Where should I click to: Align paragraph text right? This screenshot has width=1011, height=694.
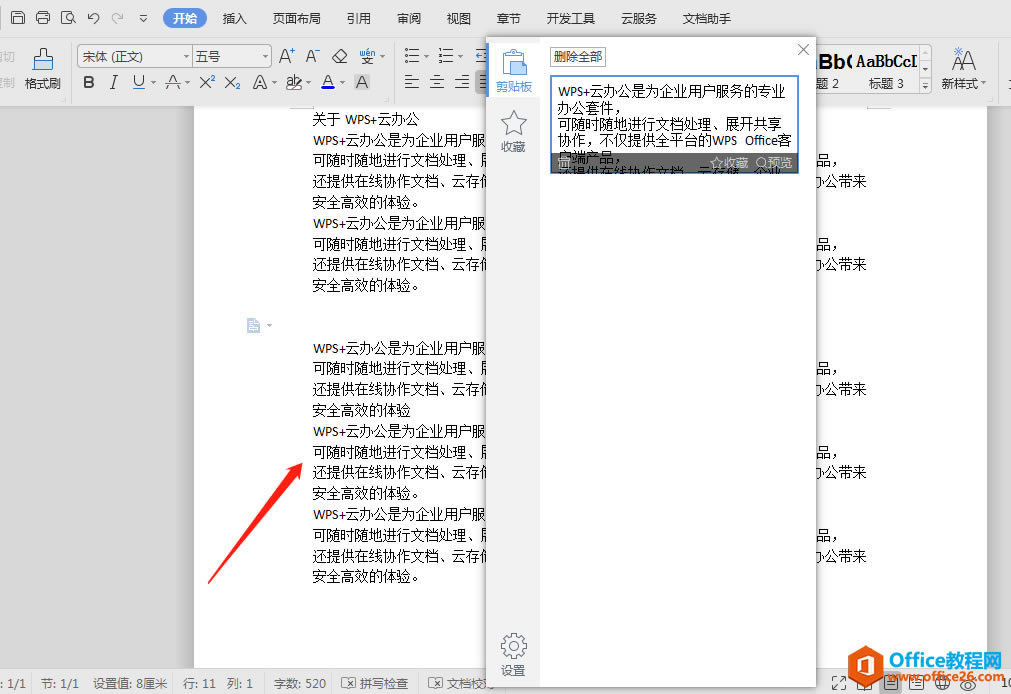pos(462,82)
